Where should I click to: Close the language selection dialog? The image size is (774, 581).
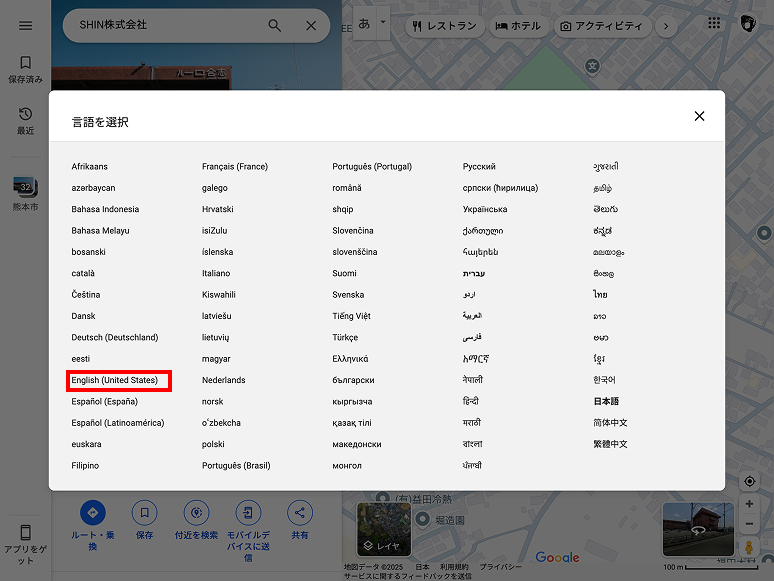click(x=699, y=116)
